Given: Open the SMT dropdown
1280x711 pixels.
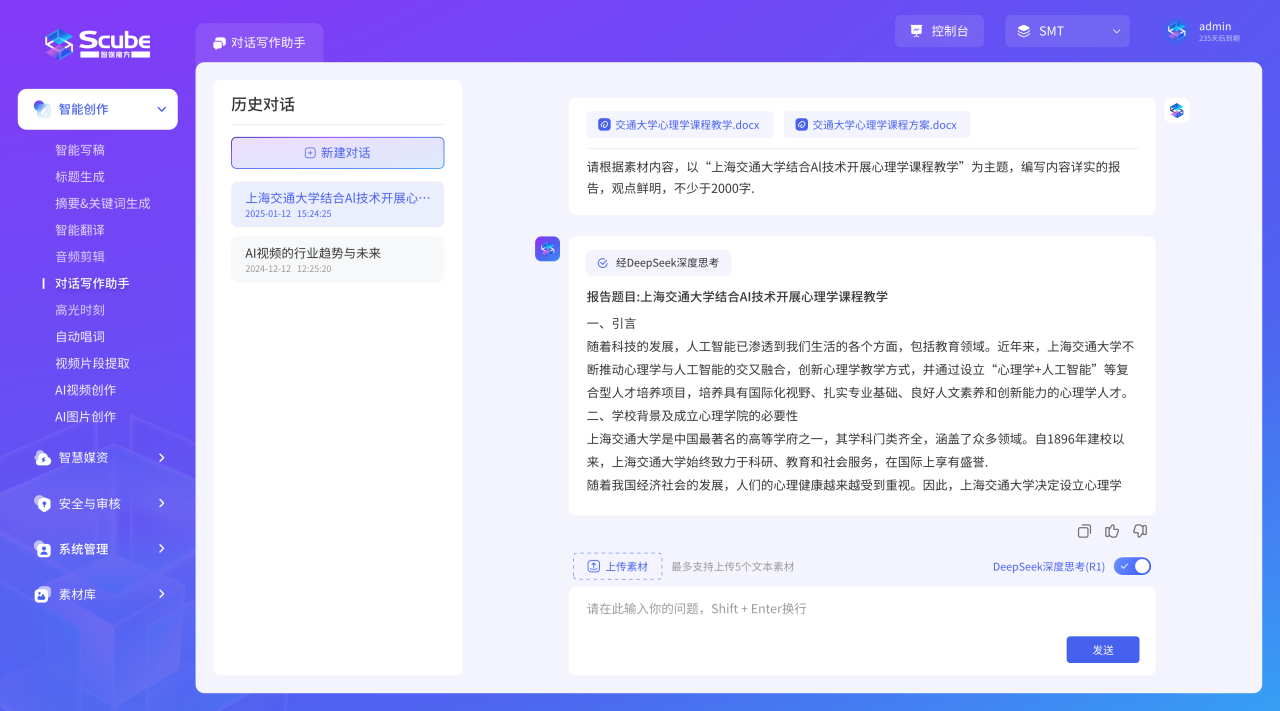Looking at the screenshot, I should pyautogui.click(x=1067, y=31).
